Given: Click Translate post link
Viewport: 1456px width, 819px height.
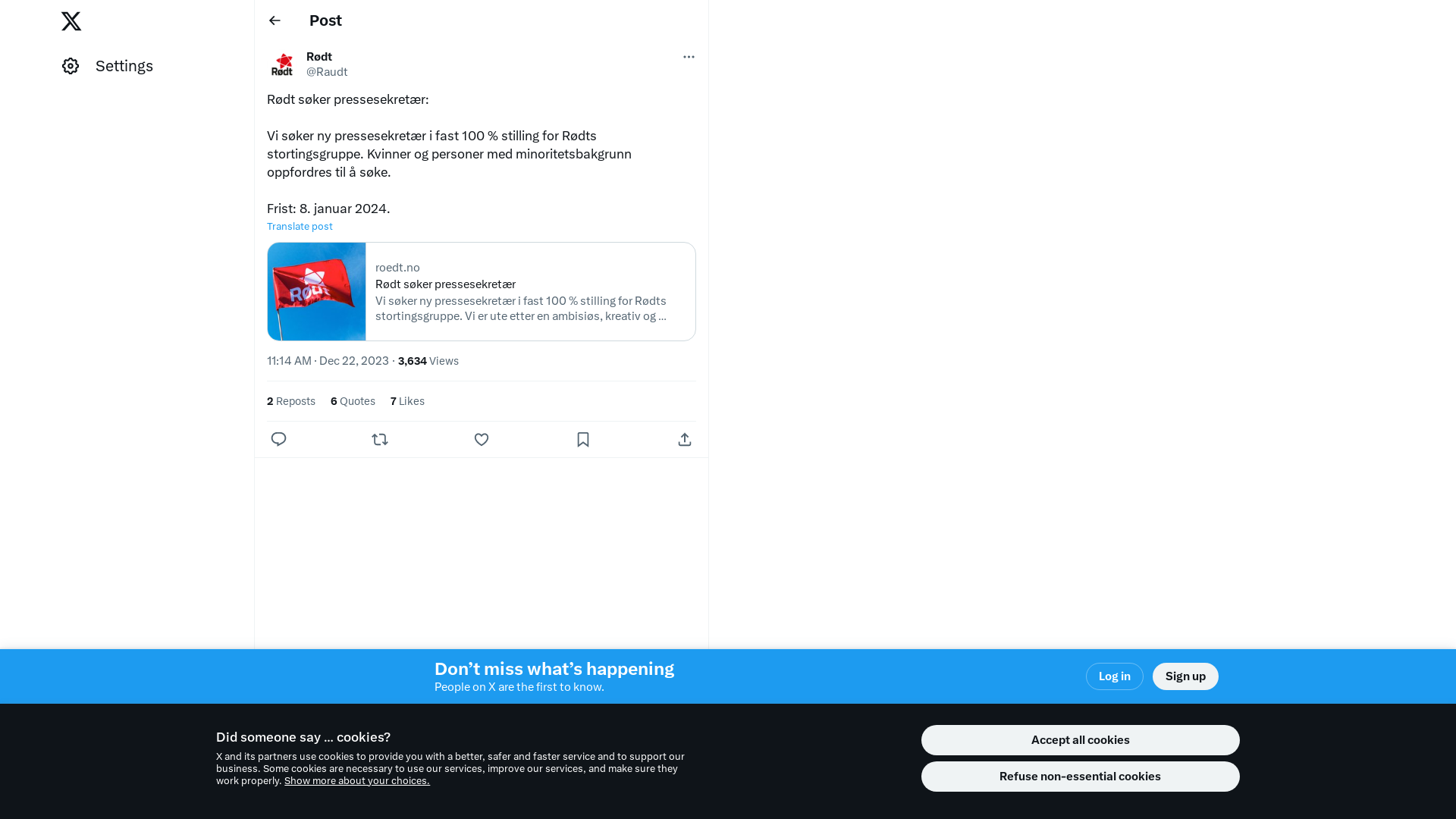Looking at the screenshot, I should pyautogui.click(x=300, y=226).
